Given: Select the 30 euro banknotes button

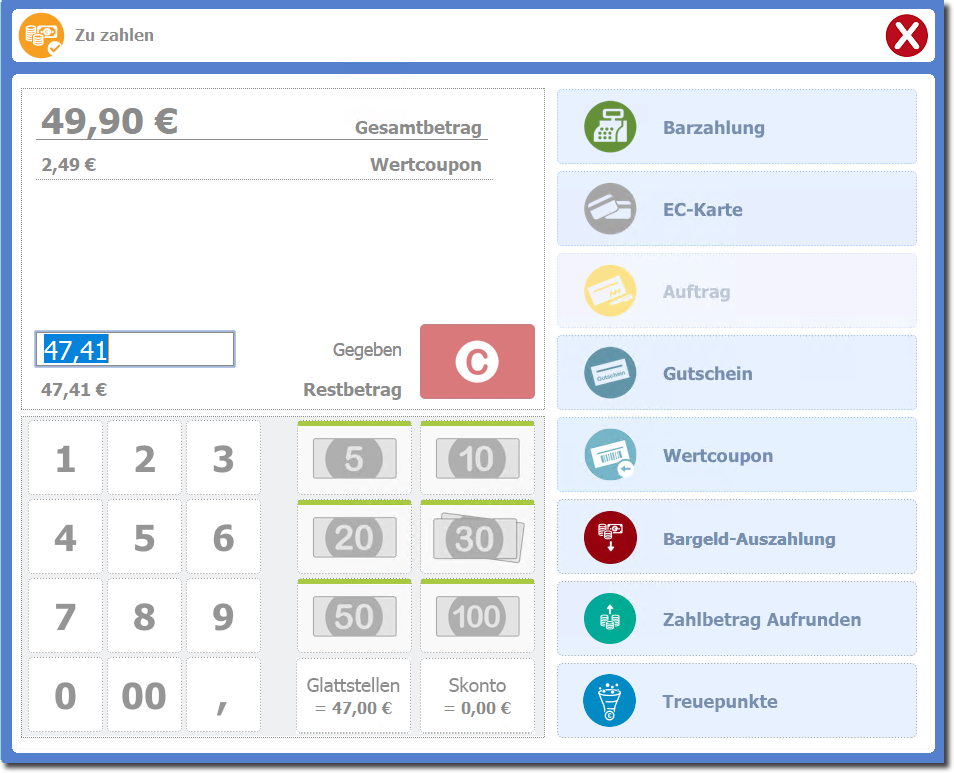Looking at the screenshot, I should (x=477, y=538).
